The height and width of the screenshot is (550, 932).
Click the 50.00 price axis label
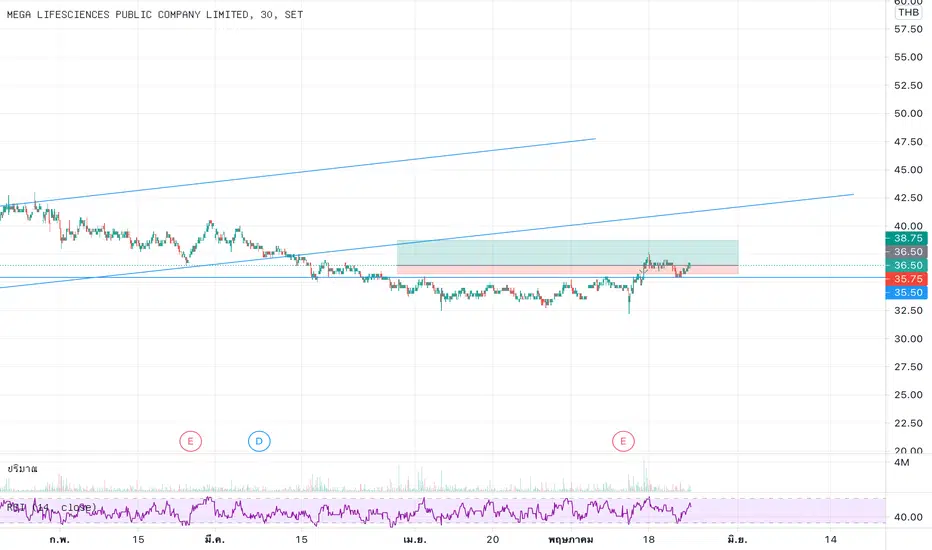point(908,114)
